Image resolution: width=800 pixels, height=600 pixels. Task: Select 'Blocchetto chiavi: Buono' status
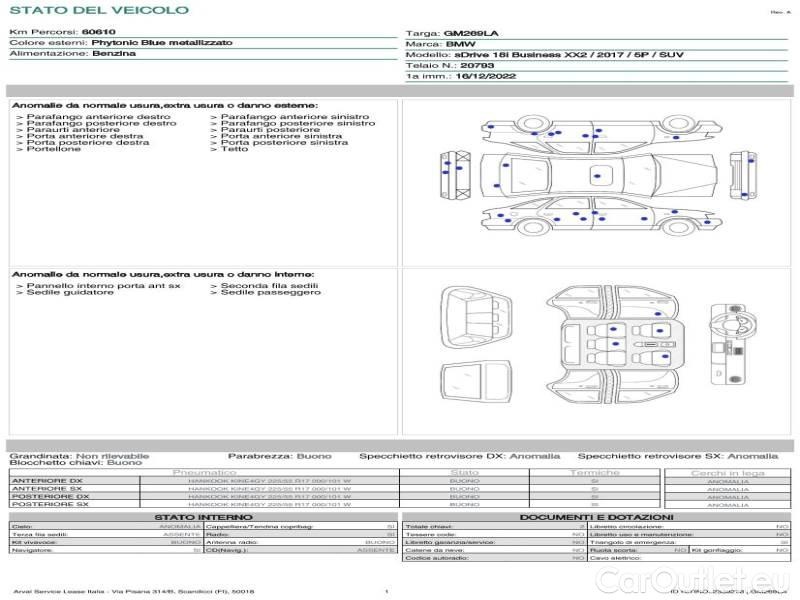pos(76,463)
